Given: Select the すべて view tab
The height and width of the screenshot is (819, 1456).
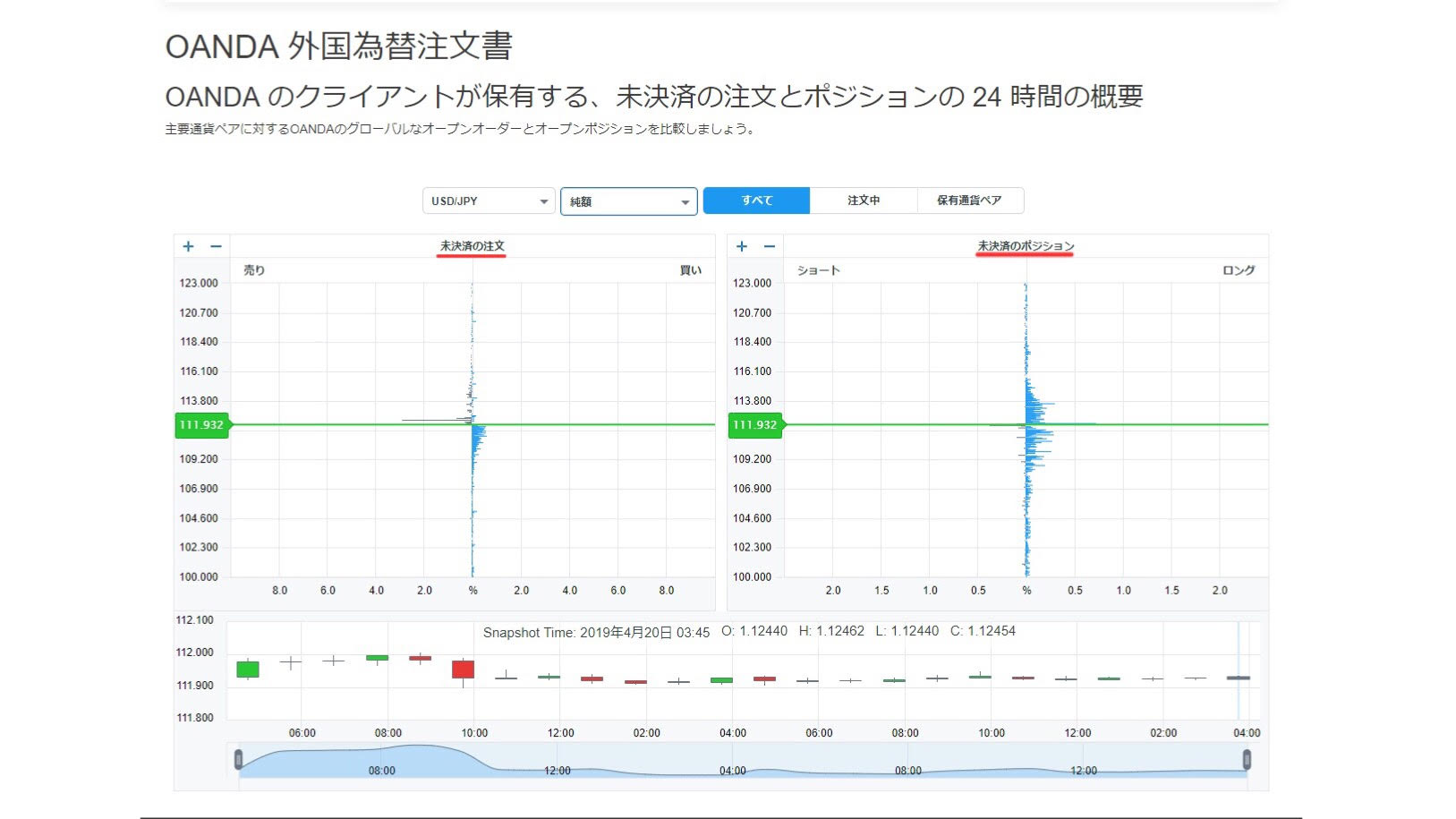Looking at the screenshot, I should coord(756,200).
